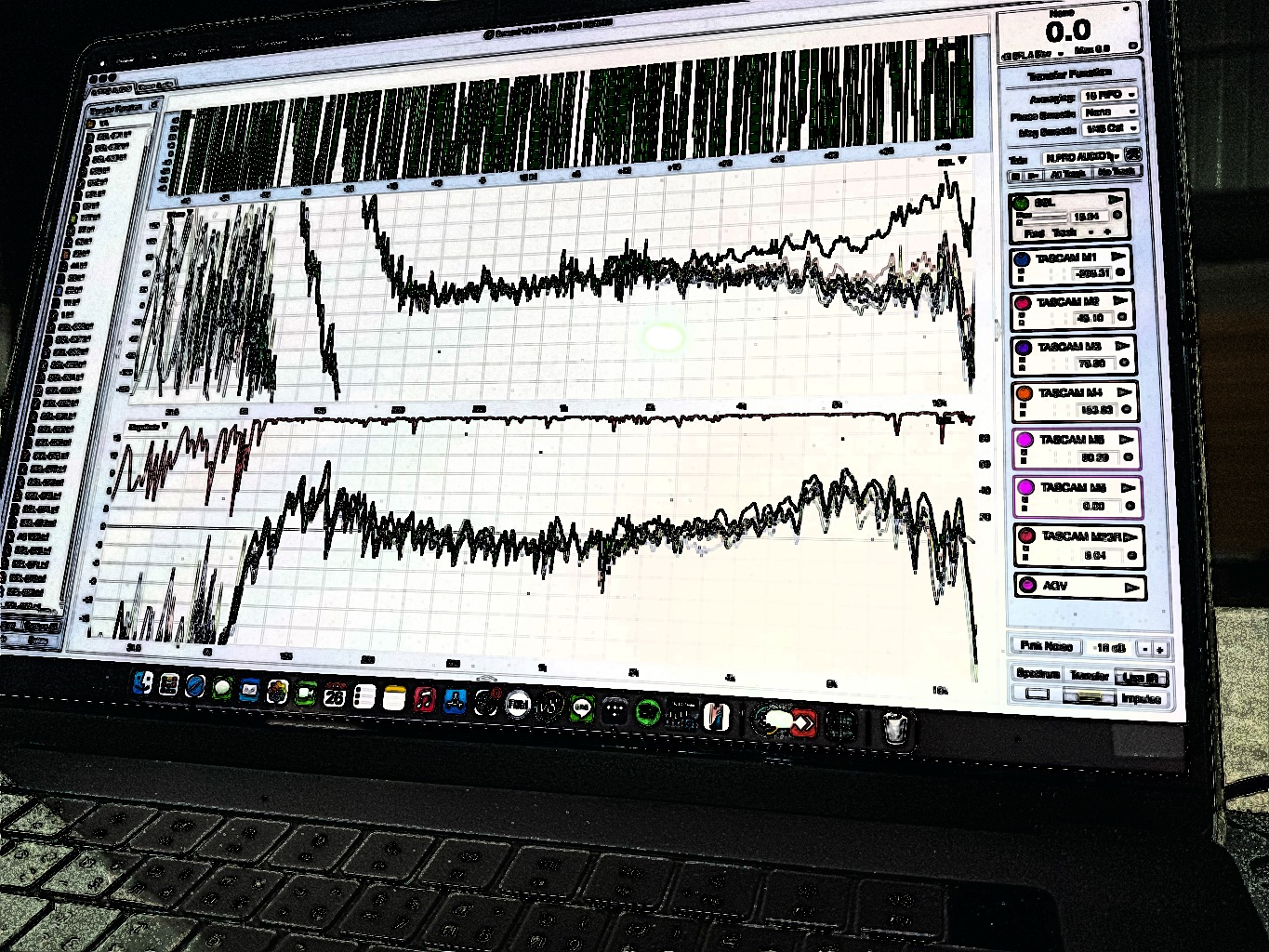Screen dimensions: 1269x952
Task: Start the AGV average trace play arrow
Action: tap(1131, 587)
